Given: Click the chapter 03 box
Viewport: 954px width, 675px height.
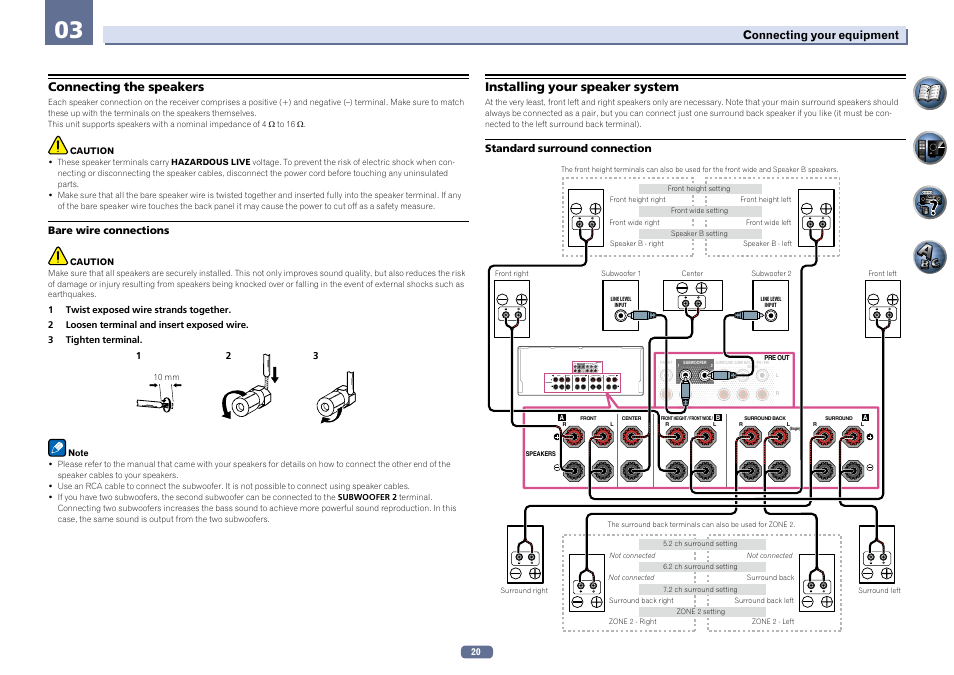Looking at the screenshot, I should pos(69,23).
